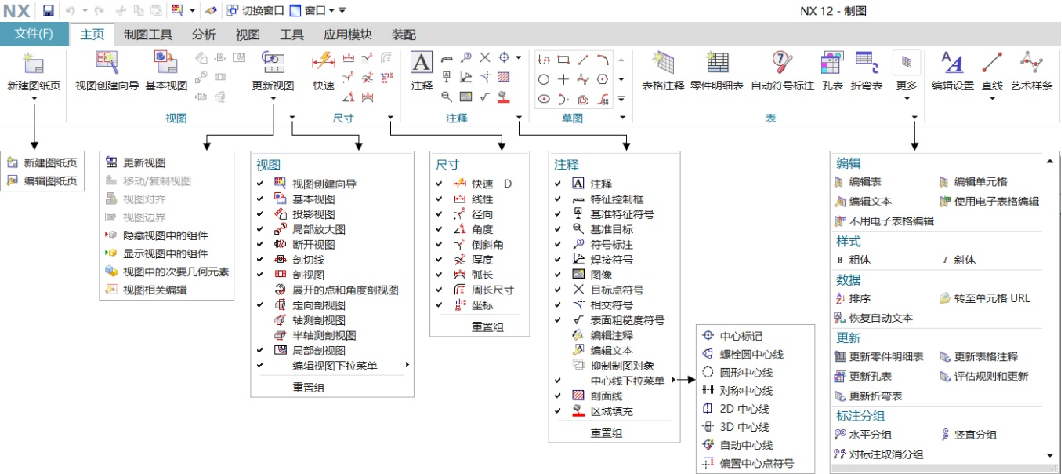Select the 直线 line tool icon
1062x474 pixels.
(992, 63)
